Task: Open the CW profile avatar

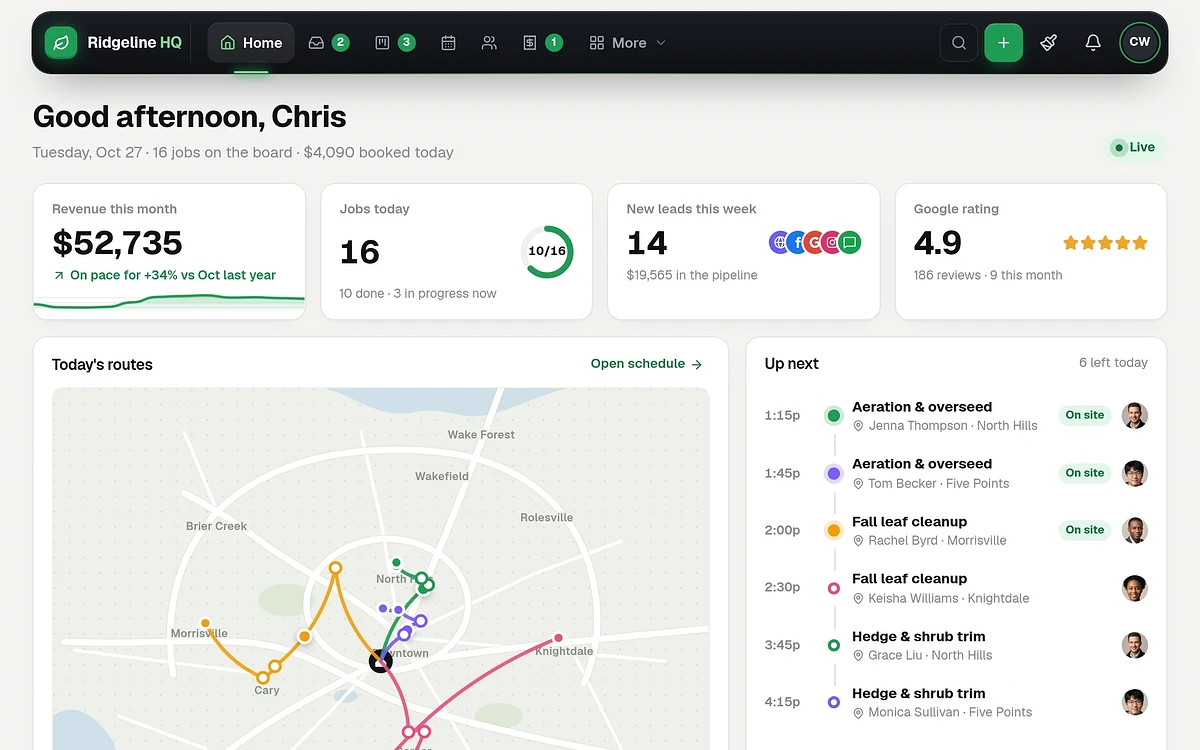Action: [x=1139, y=43]
